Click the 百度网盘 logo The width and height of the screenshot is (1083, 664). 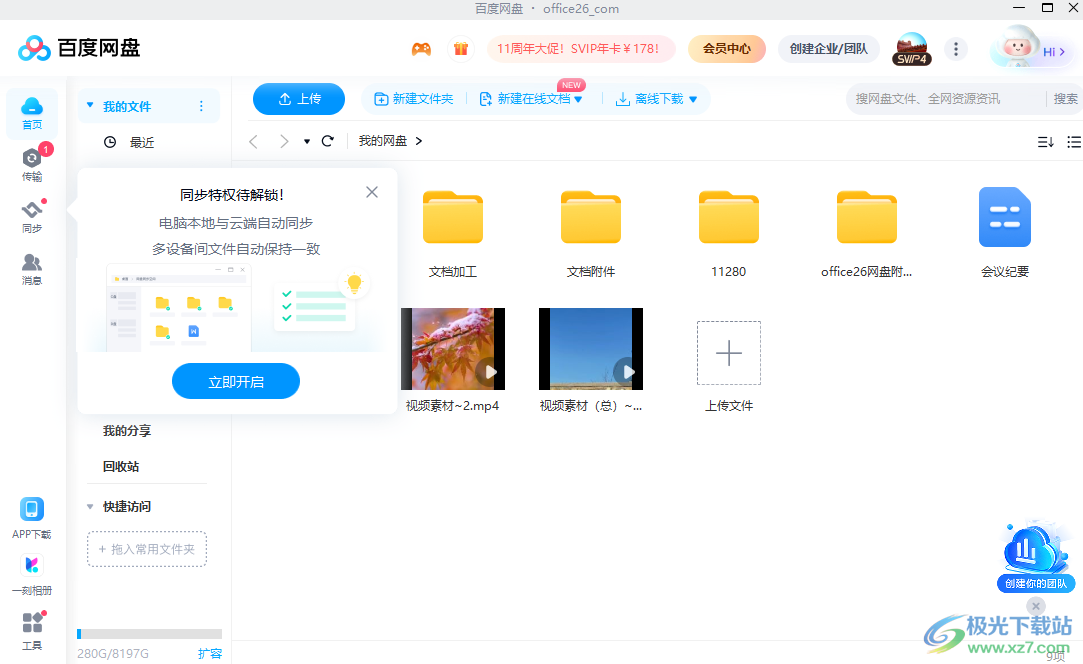[x=79, y=48]
